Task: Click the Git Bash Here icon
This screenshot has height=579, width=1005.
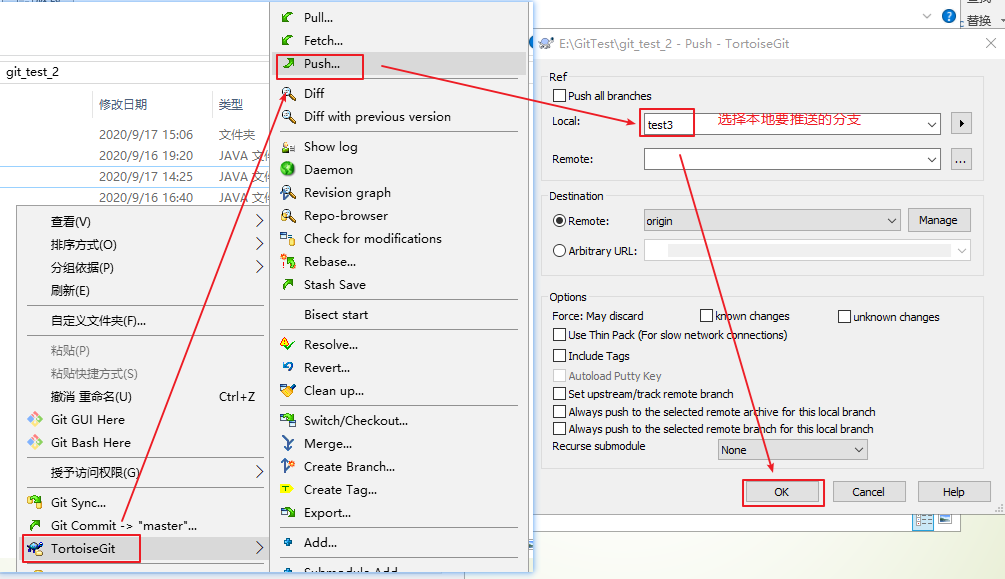Action: click(35, 442)
